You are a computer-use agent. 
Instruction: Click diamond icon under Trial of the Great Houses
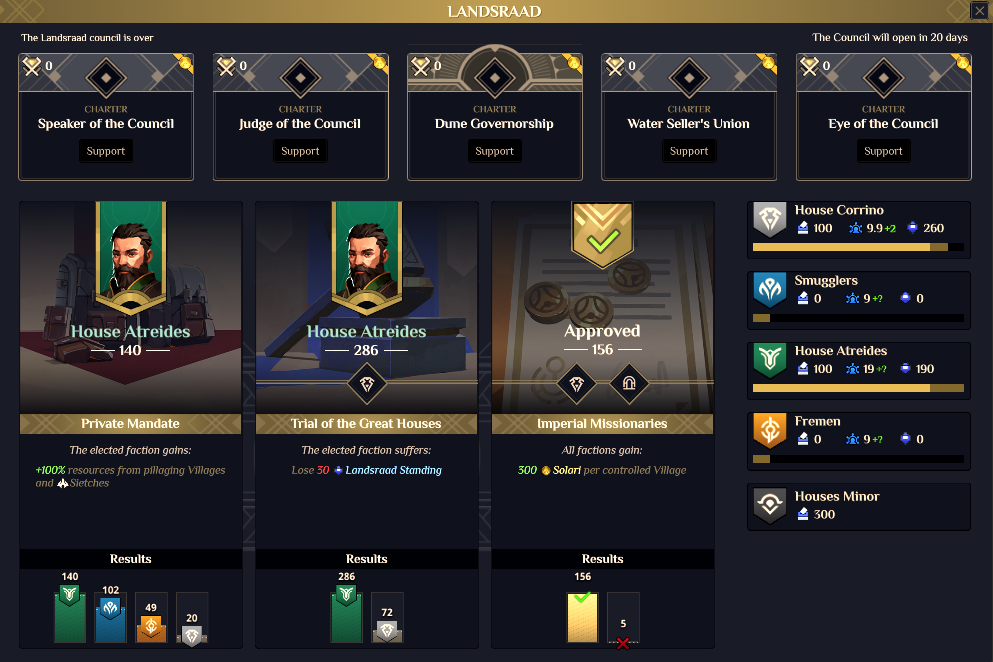(367, 383)
